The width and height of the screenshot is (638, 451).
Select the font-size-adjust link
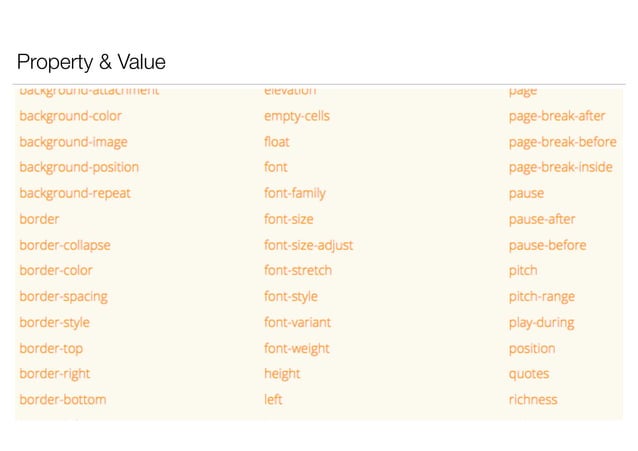pyautogui.click(x=308, y=245)
